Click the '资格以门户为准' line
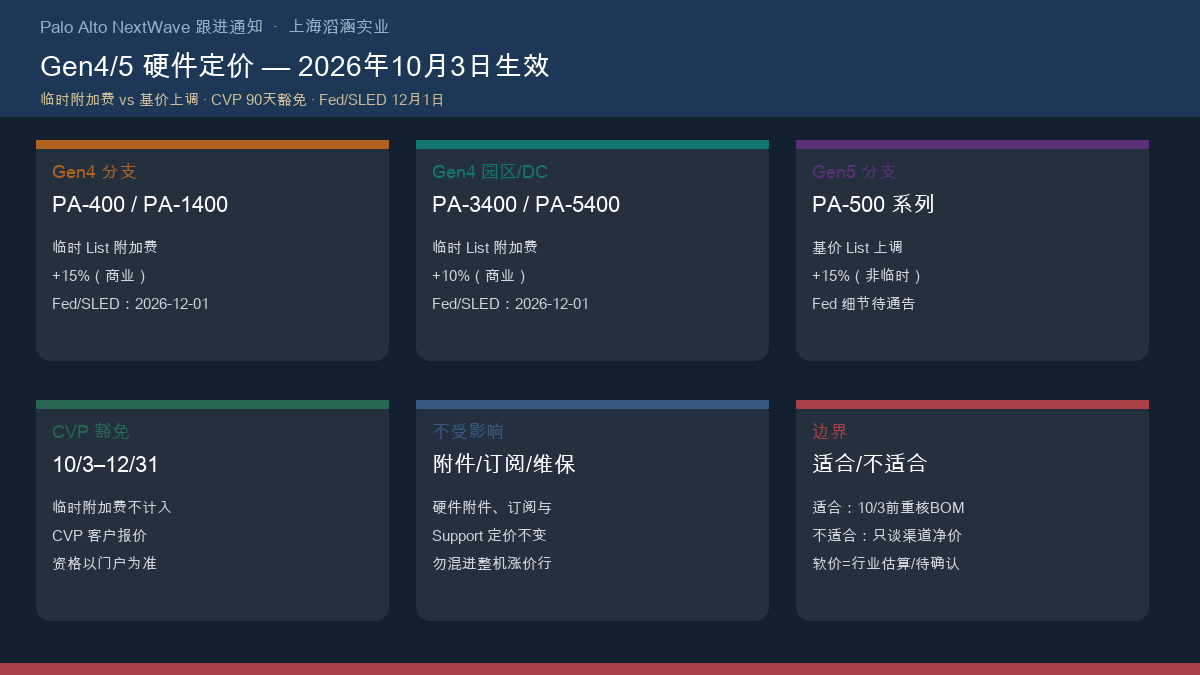1200x675 pixels. [105, 564]
